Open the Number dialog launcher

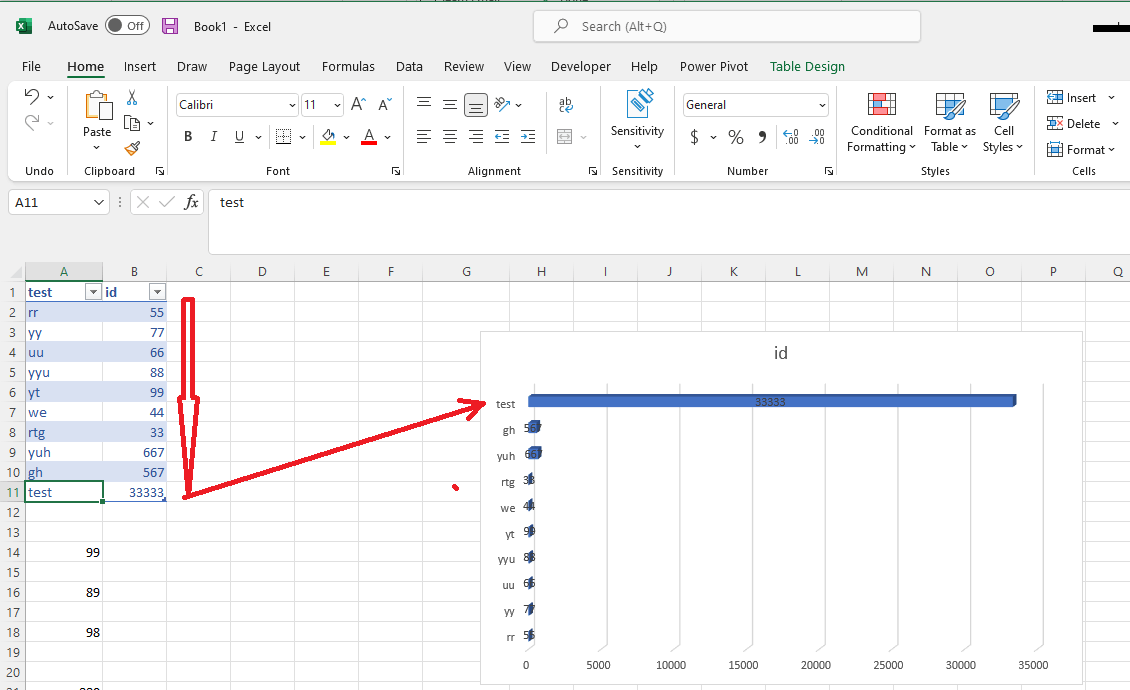click(x=829, y=171)
